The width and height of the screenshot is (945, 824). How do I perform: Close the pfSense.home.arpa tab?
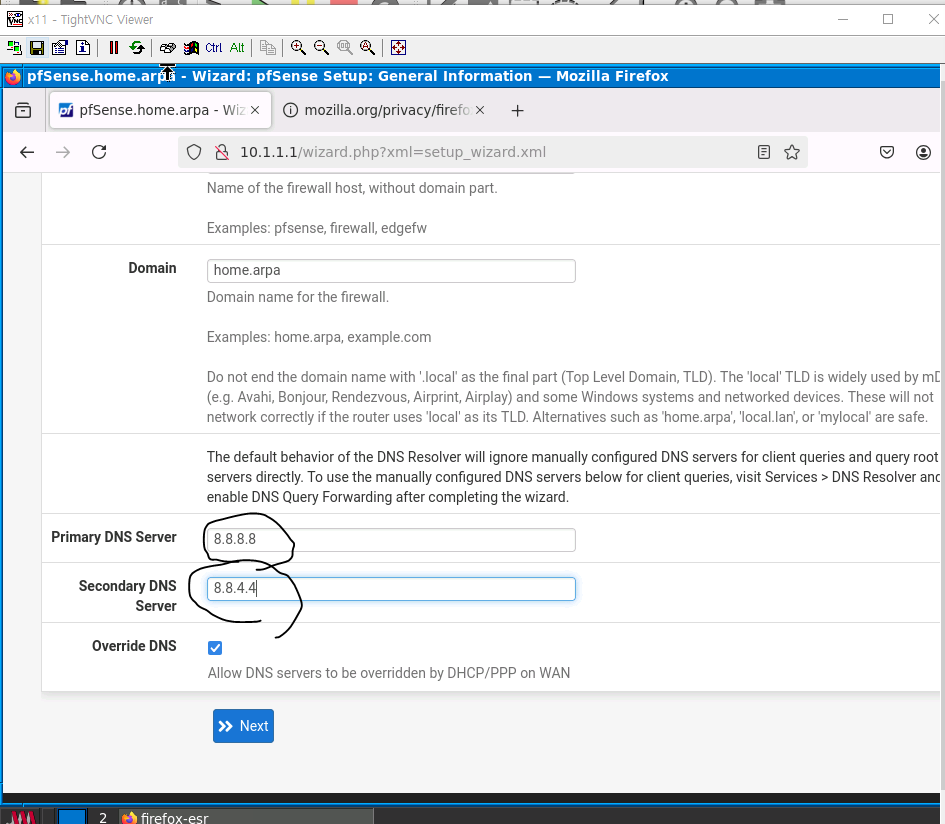(x=255, y=110)
